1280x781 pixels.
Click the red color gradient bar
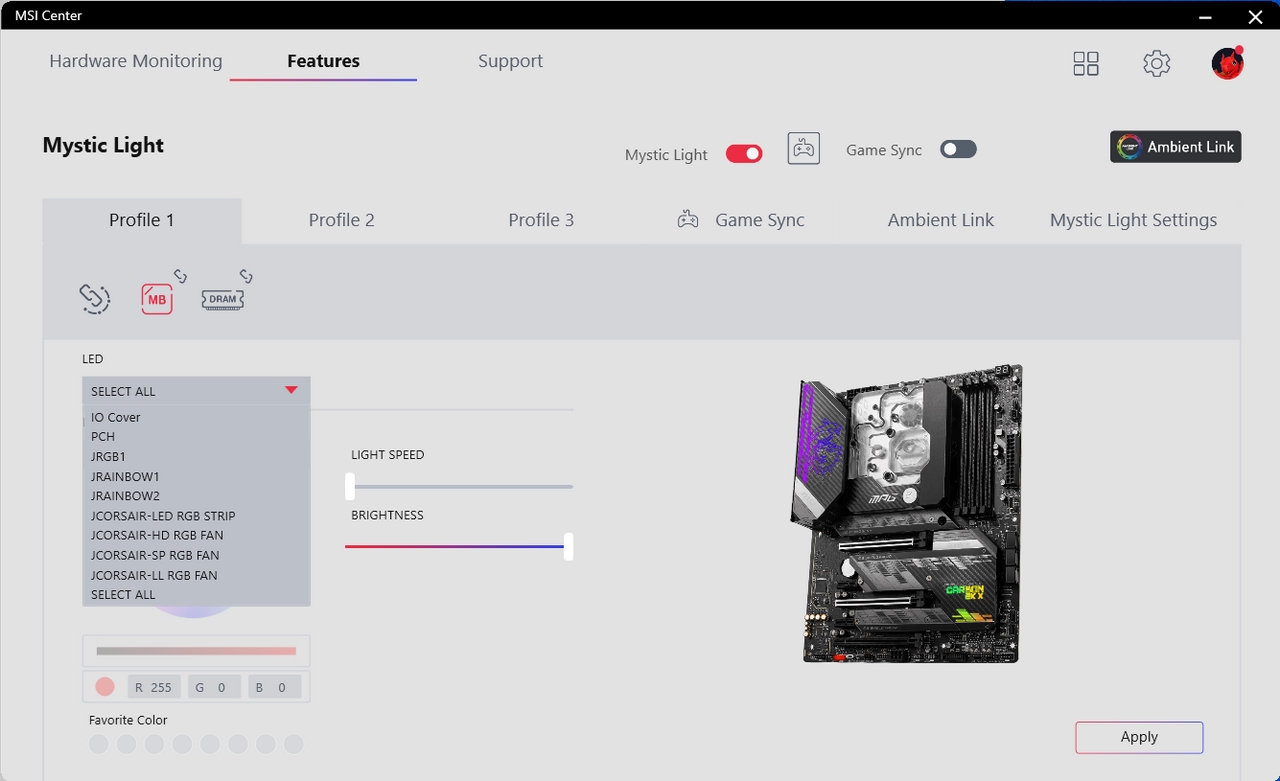[196, 651]
